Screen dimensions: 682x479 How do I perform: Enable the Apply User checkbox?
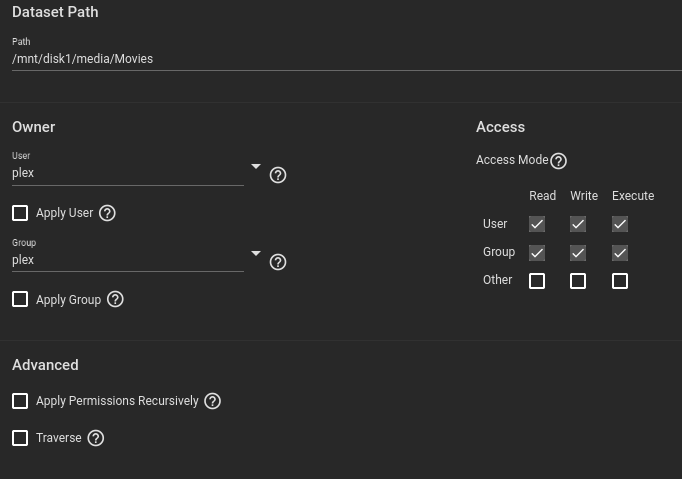(x=20, y=213)
